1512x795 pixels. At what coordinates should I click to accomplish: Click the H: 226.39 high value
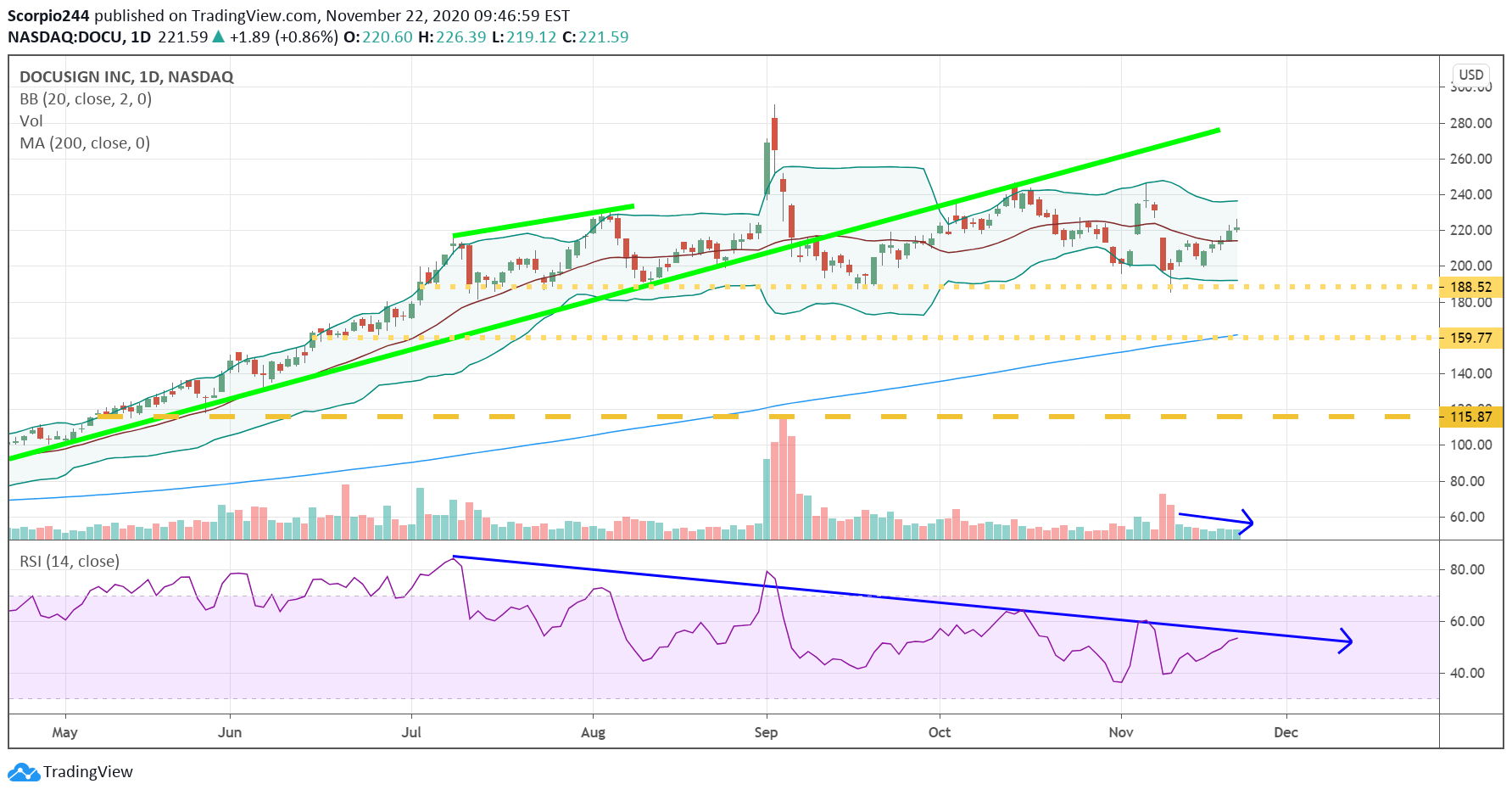[452, 37]
